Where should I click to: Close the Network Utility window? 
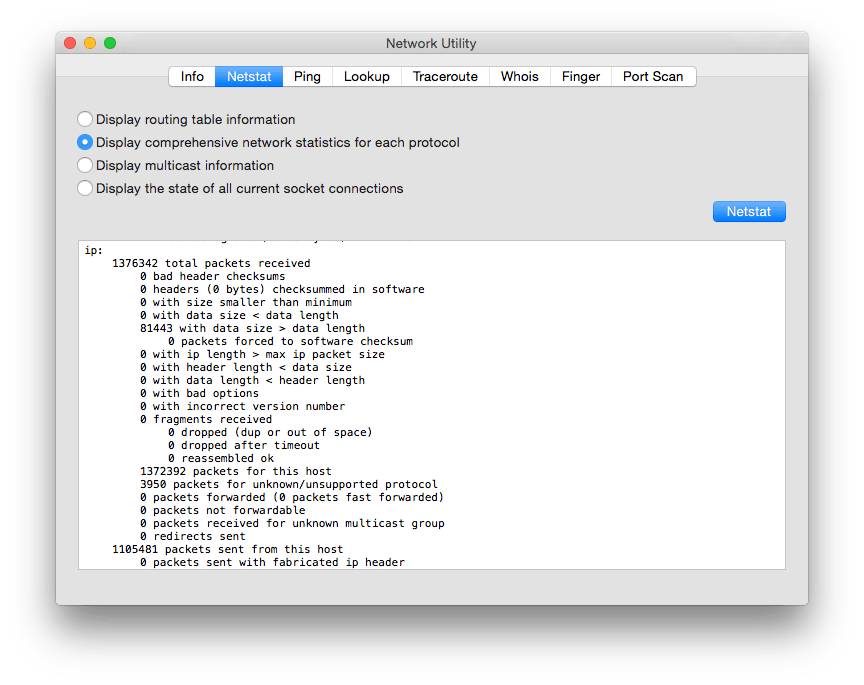click(x=69, y=43)
